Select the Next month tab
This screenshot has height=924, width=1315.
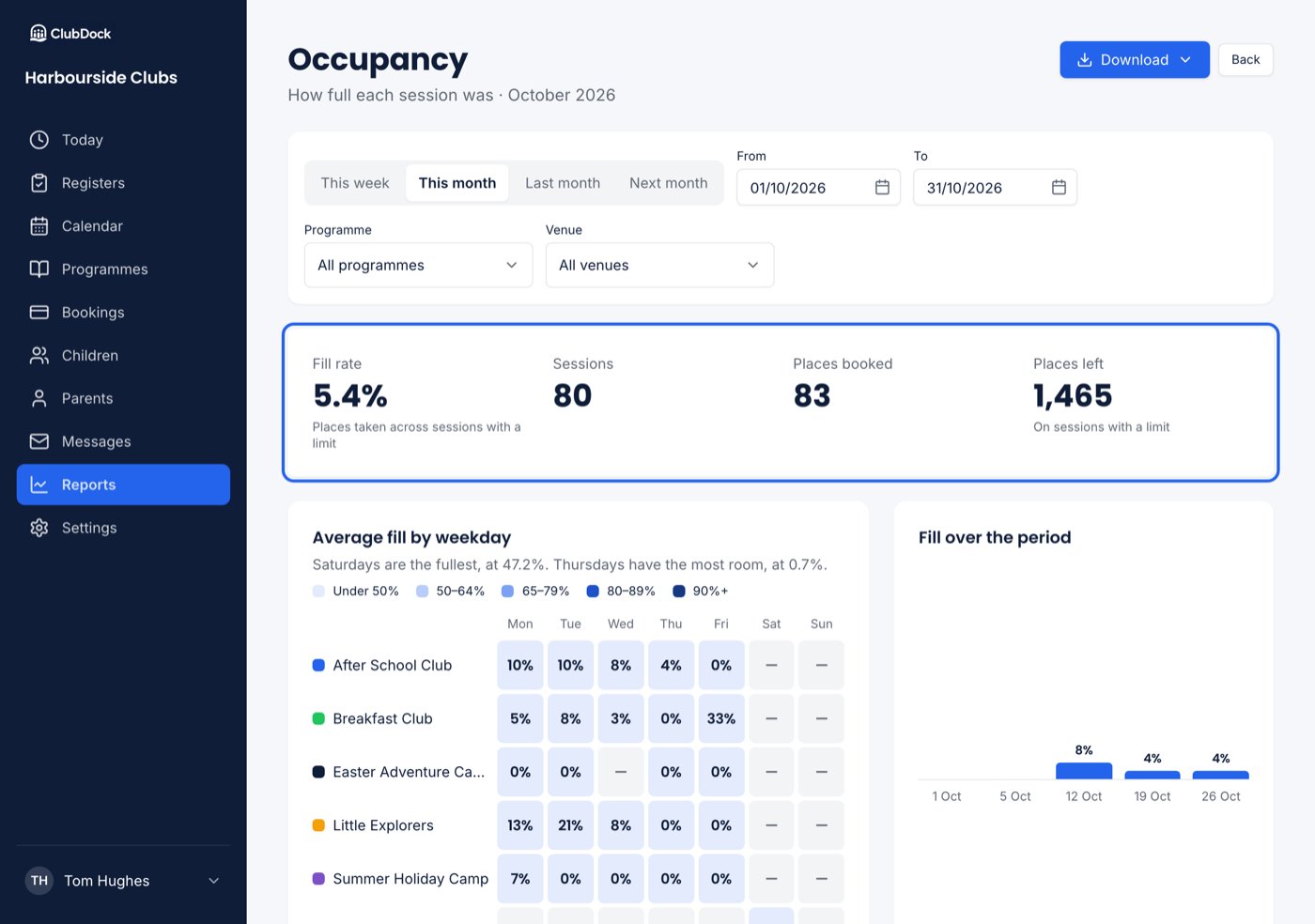coord(669,183)
